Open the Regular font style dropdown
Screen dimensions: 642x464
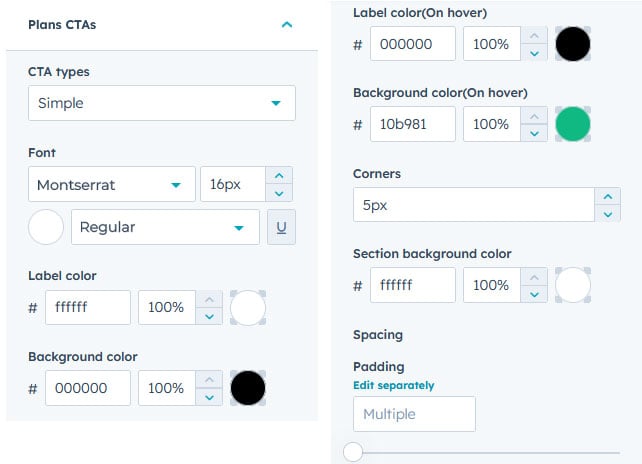165,227
